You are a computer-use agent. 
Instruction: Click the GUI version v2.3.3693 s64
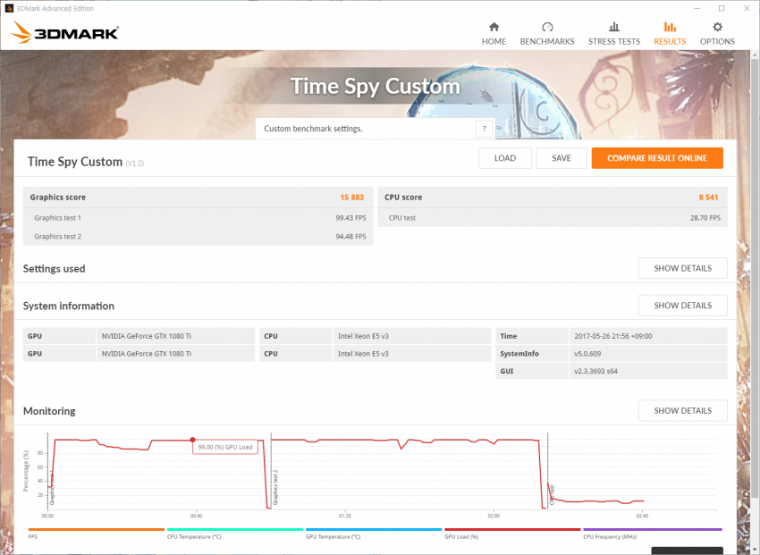(x=596, y=371)
